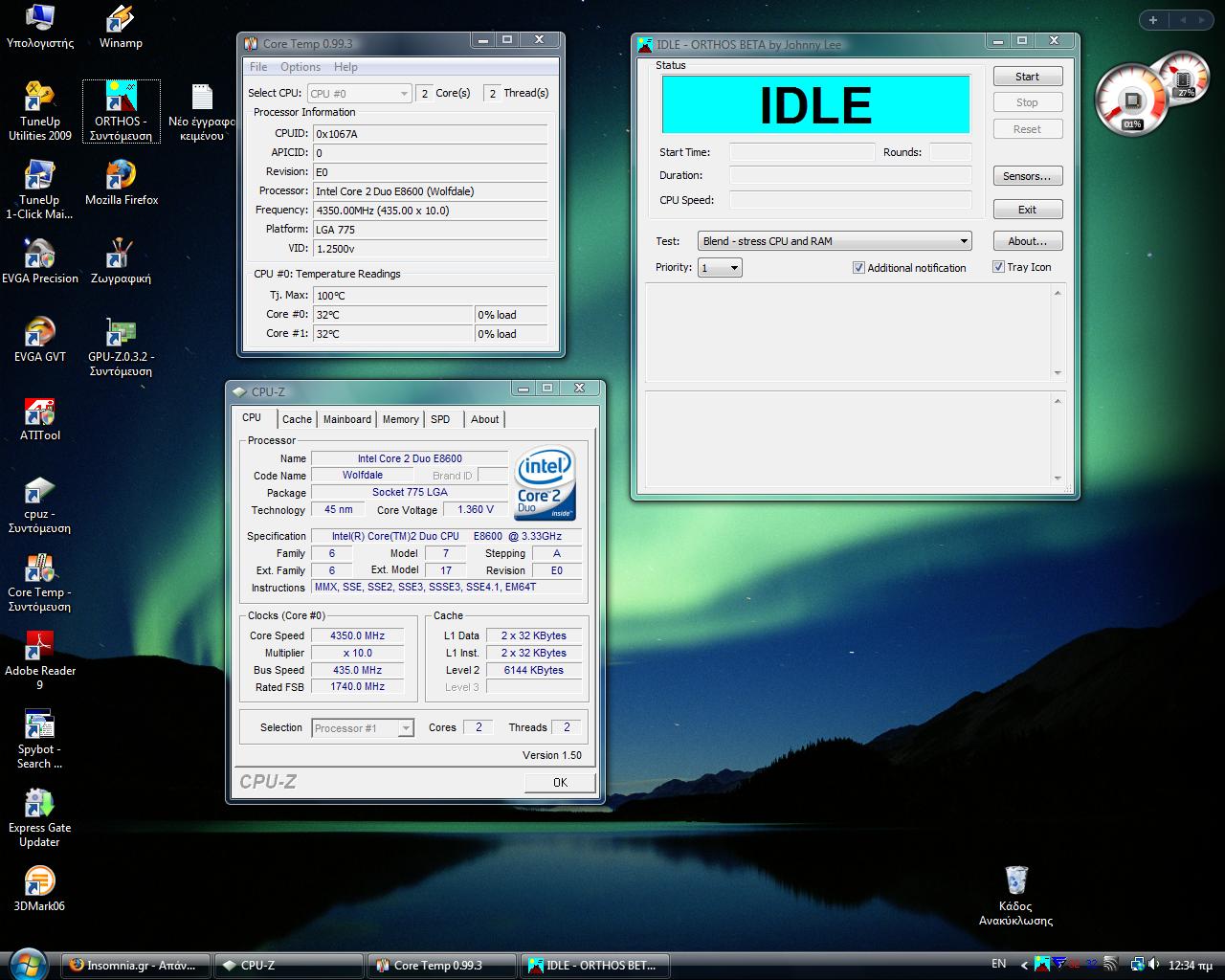Open the Test type dropdown in ORTHOS
Image resolution: width=1225 pixels, height=980 pixels.
coord(835,241)
